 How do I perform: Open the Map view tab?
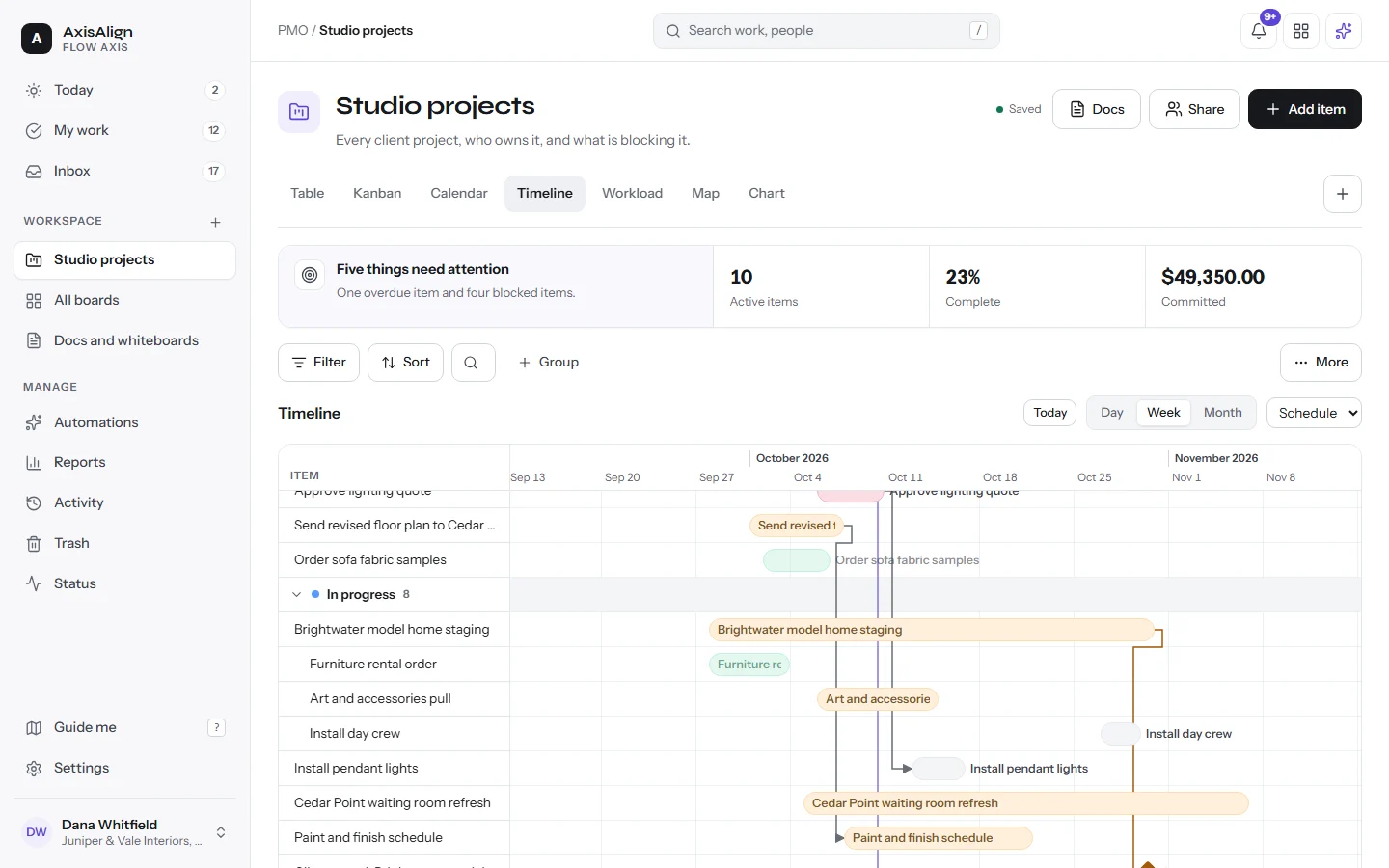point(705,194)
